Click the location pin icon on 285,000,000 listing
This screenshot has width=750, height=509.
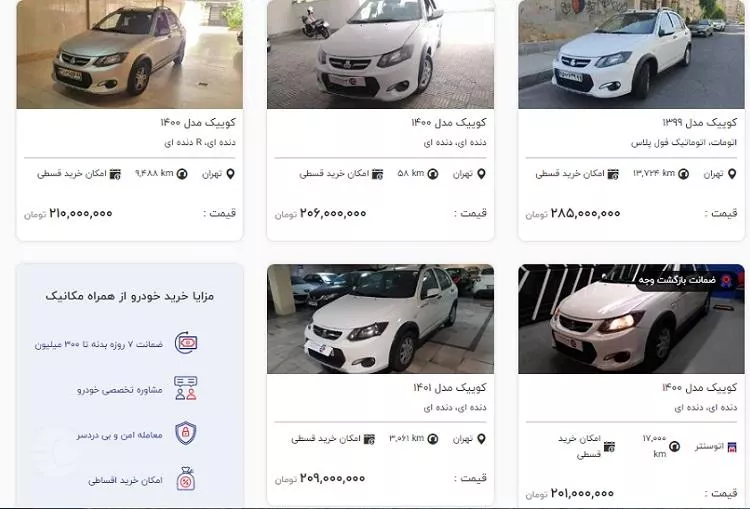(x=732, y=174)
